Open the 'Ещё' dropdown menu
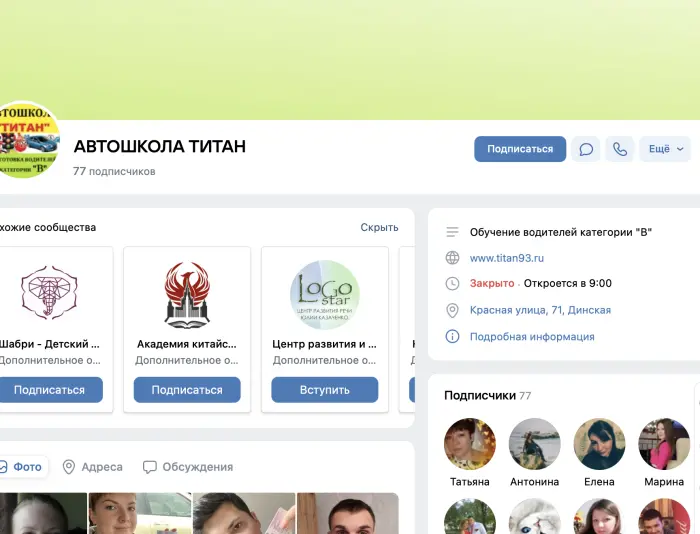The width and height of the screenshot is (700, 534). click(x=665, y=149)
